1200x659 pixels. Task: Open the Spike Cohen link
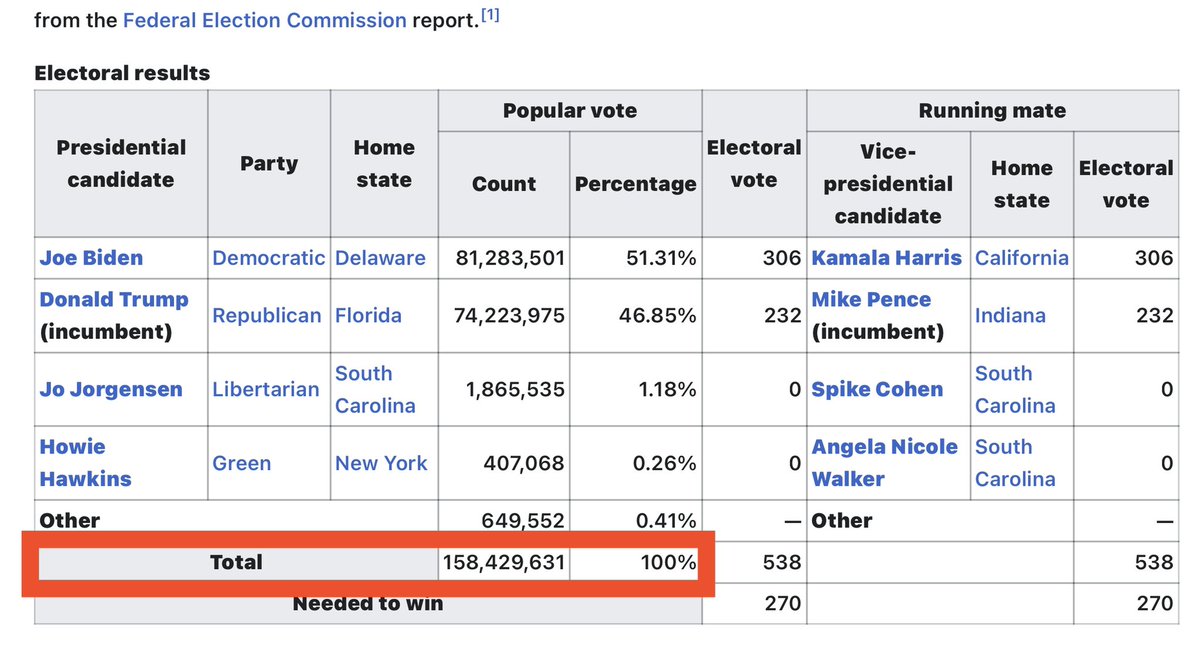coord(877,389)
